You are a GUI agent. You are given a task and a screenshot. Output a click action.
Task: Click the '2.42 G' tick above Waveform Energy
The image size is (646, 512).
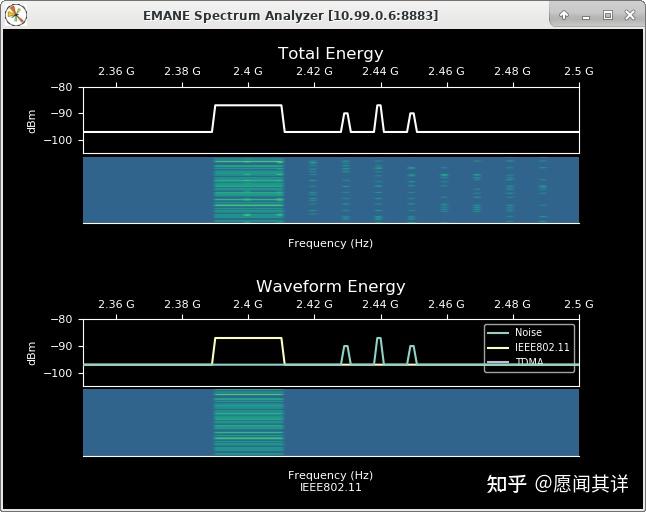(314, 304)
